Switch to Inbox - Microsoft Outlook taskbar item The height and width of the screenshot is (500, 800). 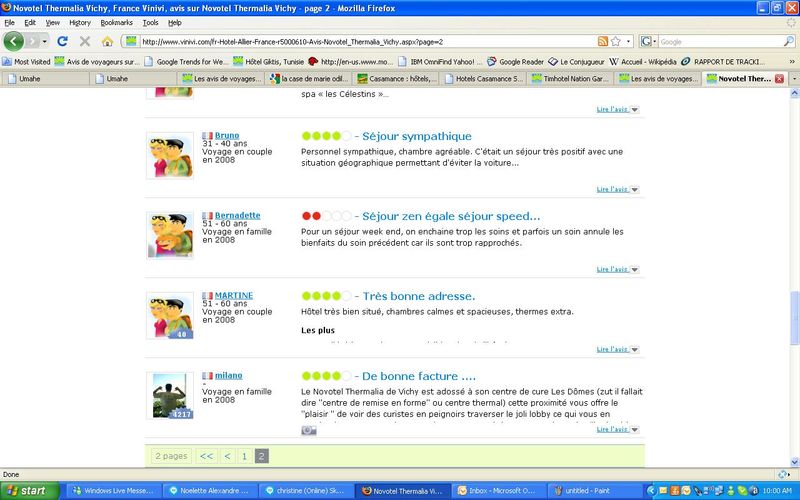[x=498, y=491]
